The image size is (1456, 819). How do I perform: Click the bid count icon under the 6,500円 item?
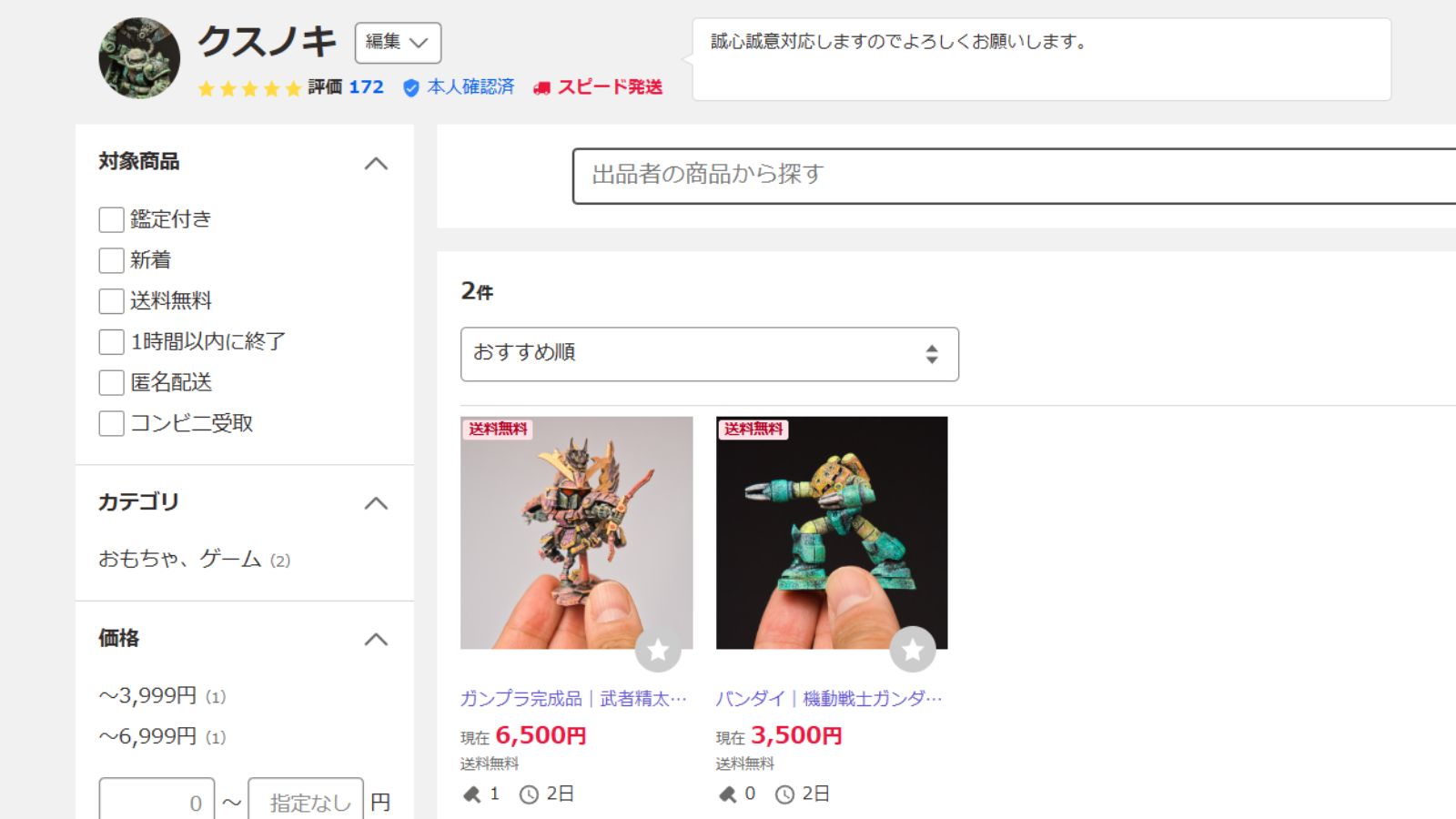(x=471, y=794)
